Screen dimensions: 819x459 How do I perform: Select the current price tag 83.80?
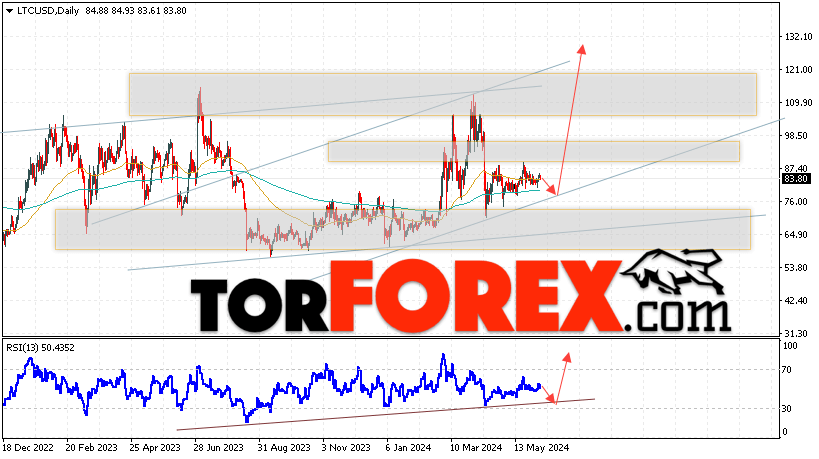tap(796, 179)
